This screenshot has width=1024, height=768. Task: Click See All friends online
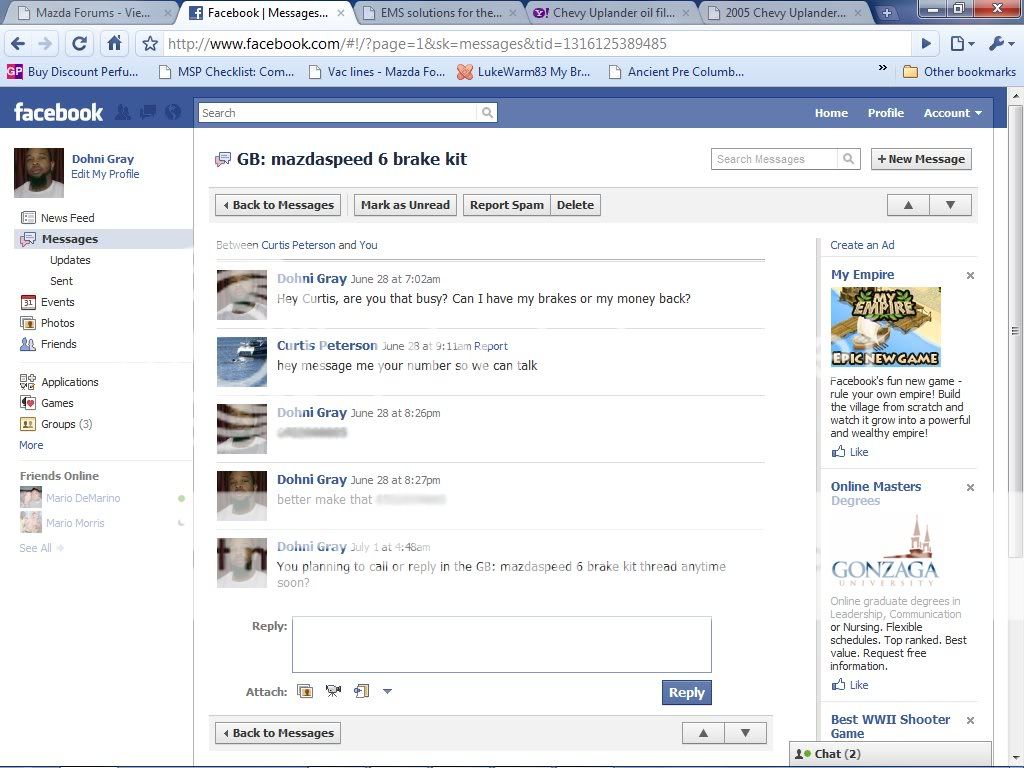coord(41,548)
